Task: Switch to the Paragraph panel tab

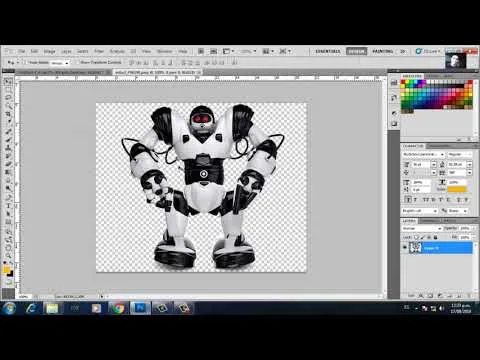Action: point(439,146)
